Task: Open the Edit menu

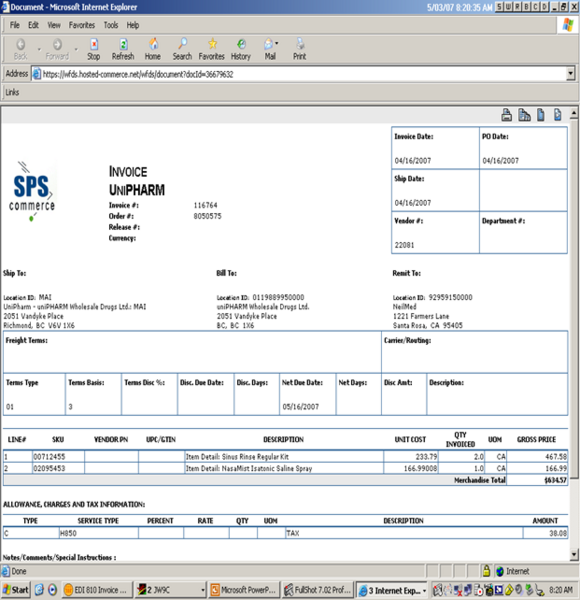Action: coord(33,25)
